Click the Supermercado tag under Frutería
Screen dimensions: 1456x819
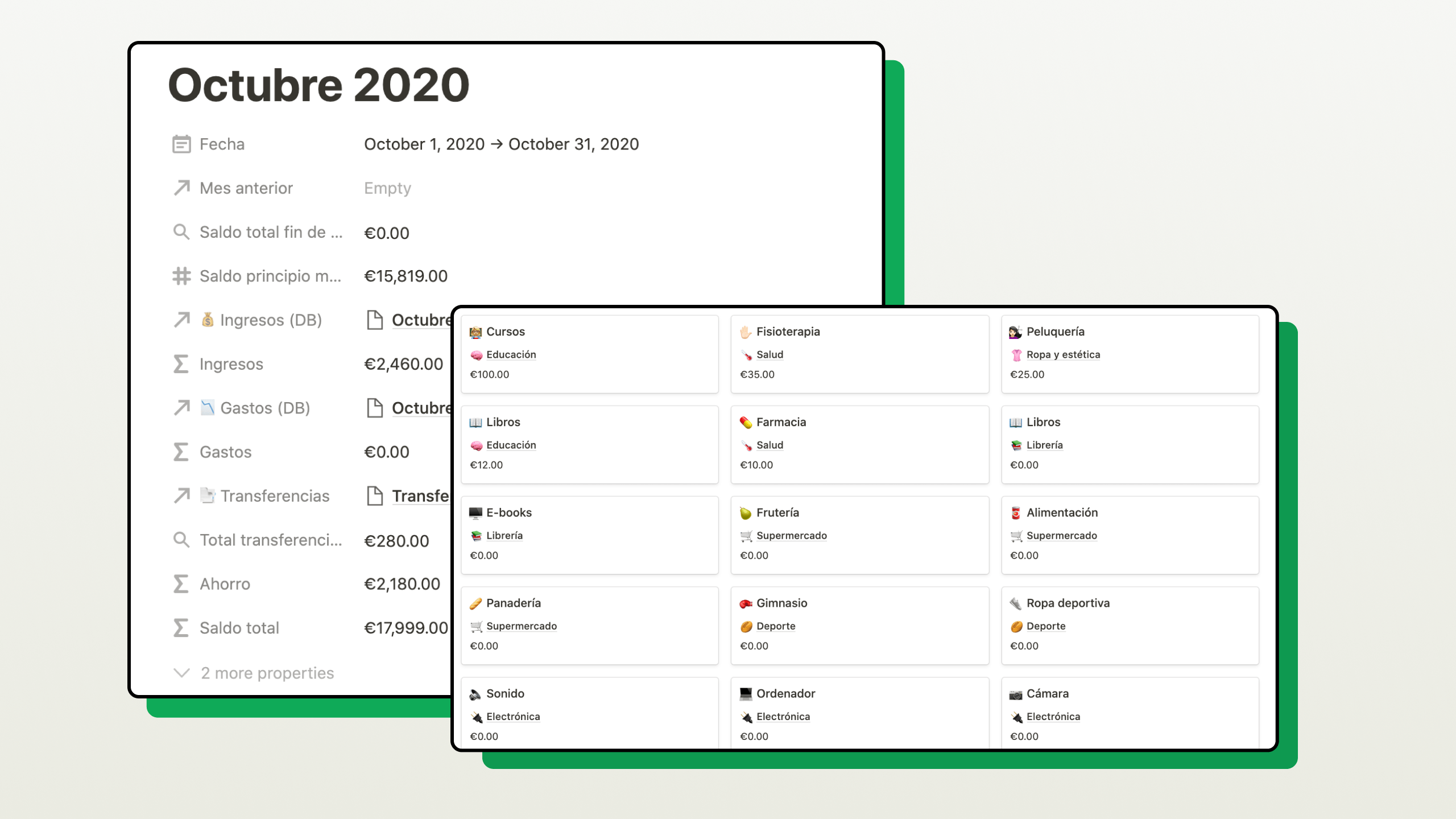[791, 535]
